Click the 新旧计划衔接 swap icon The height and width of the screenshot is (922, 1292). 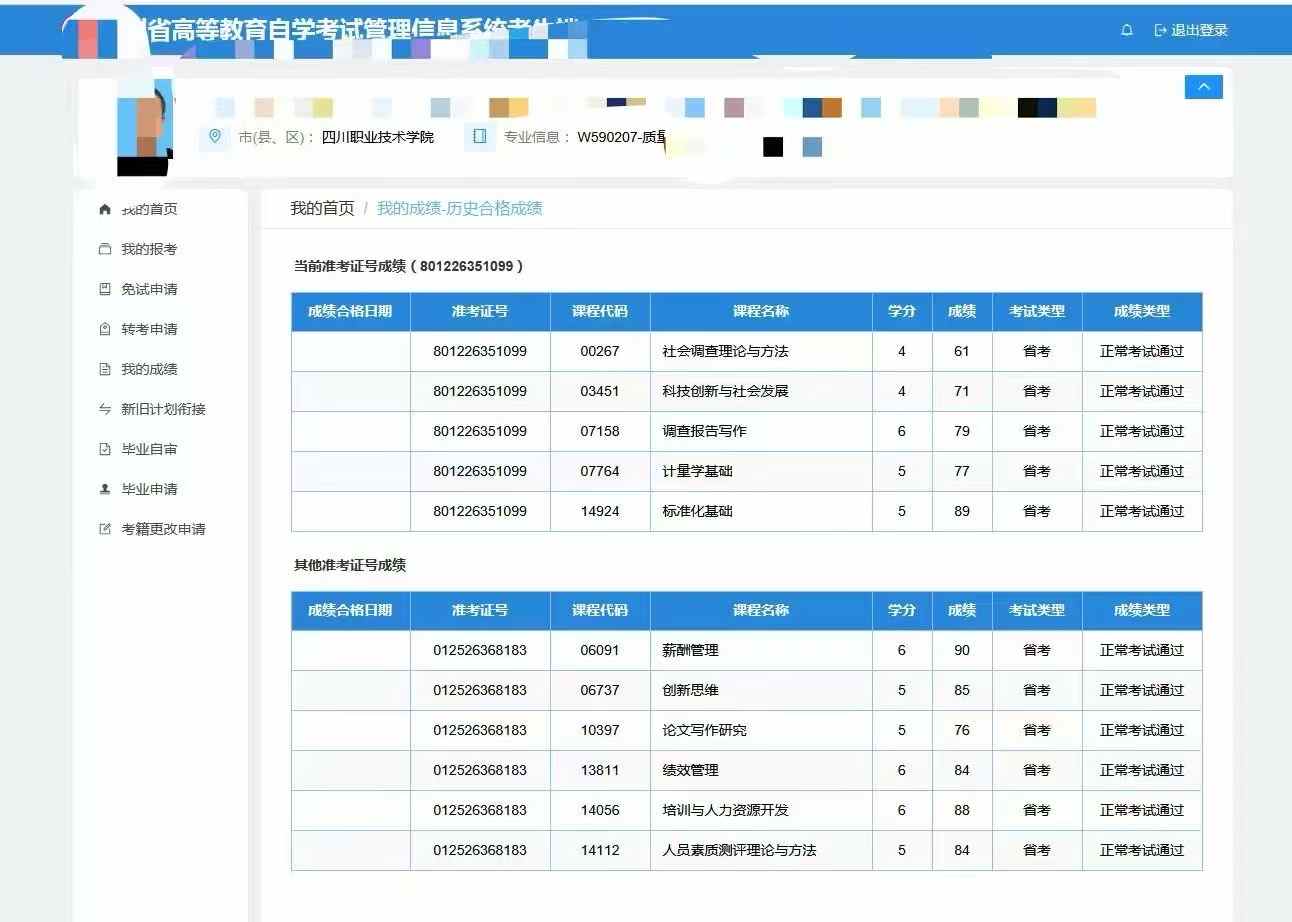105,409
